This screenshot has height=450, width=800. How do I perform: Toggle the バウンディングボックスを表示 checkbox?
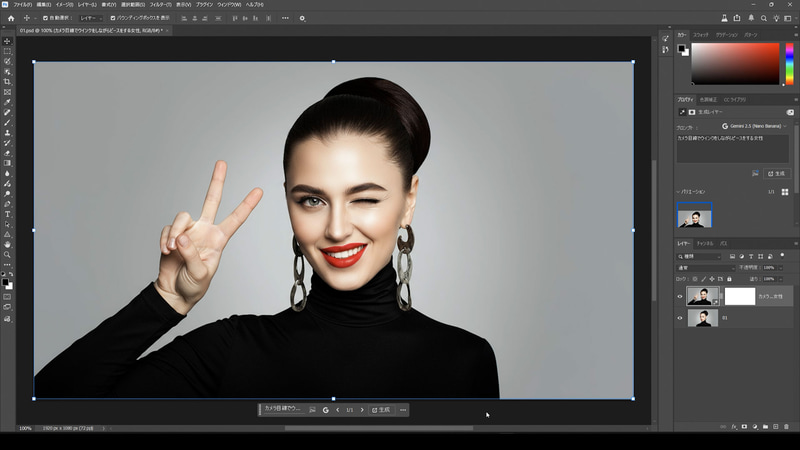coord(113,18)
